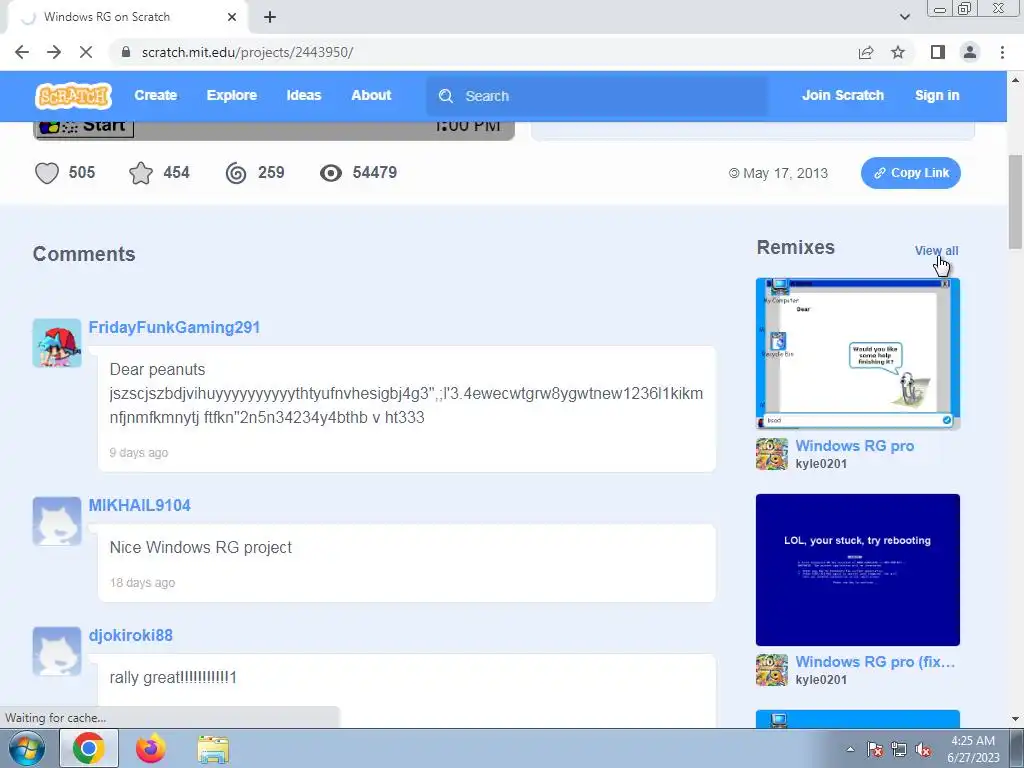Screen dimensions: 1024x768
Task: Click the taskbar clock 4:25 AM
Action: (973, 741)
